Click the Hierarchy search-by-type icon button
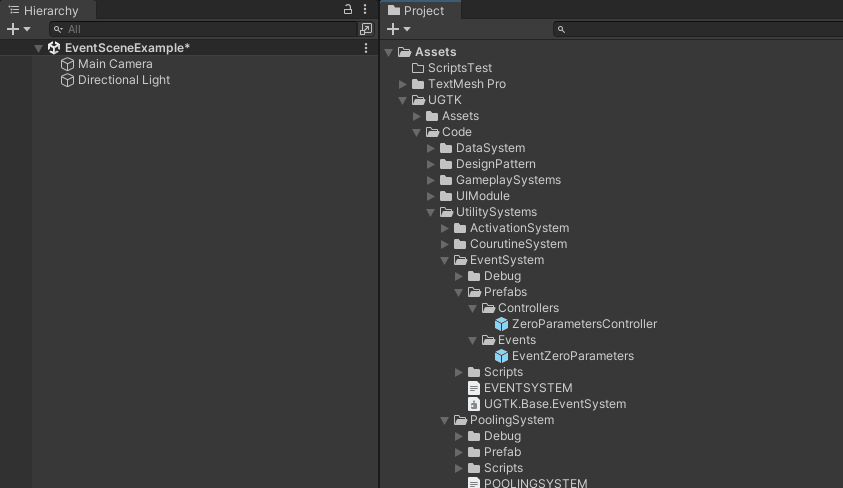Image resolution: width=843 pixels, height=488 pixels. pyautogui.click(x=366, y=29)
